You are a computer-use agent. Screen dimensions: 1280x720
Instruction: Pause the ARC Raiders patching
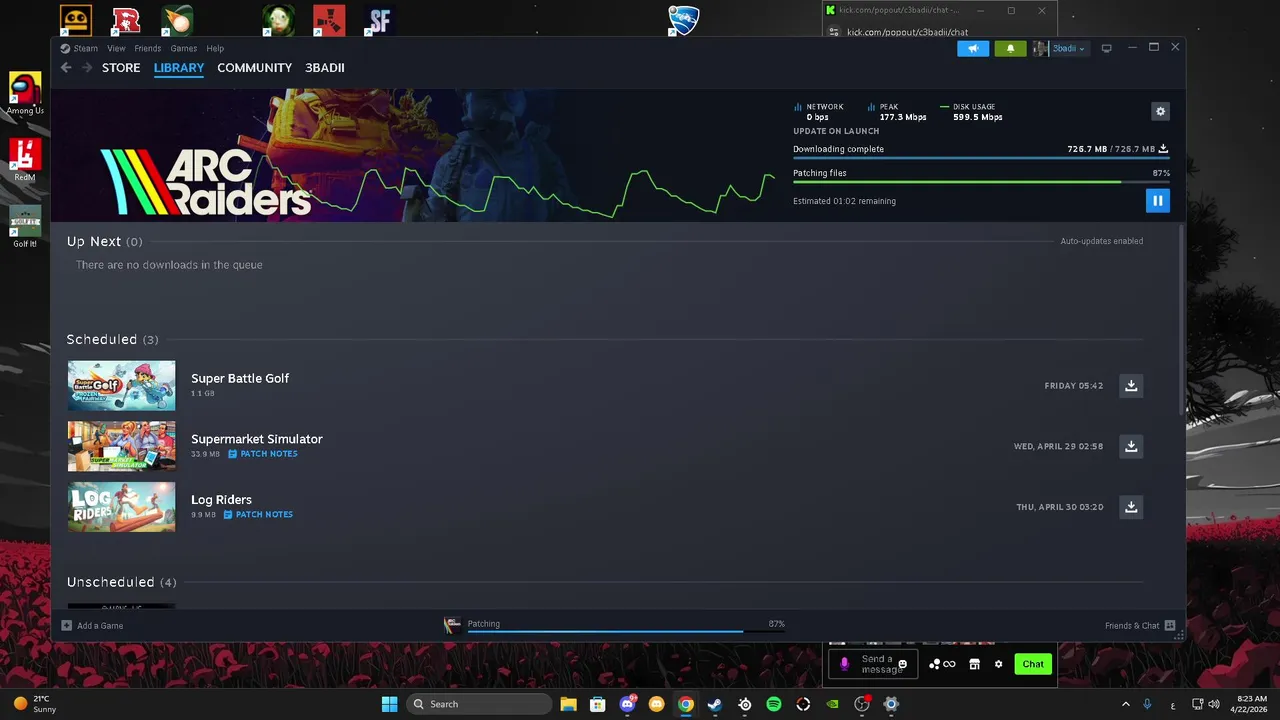[x=1157, y=200]
